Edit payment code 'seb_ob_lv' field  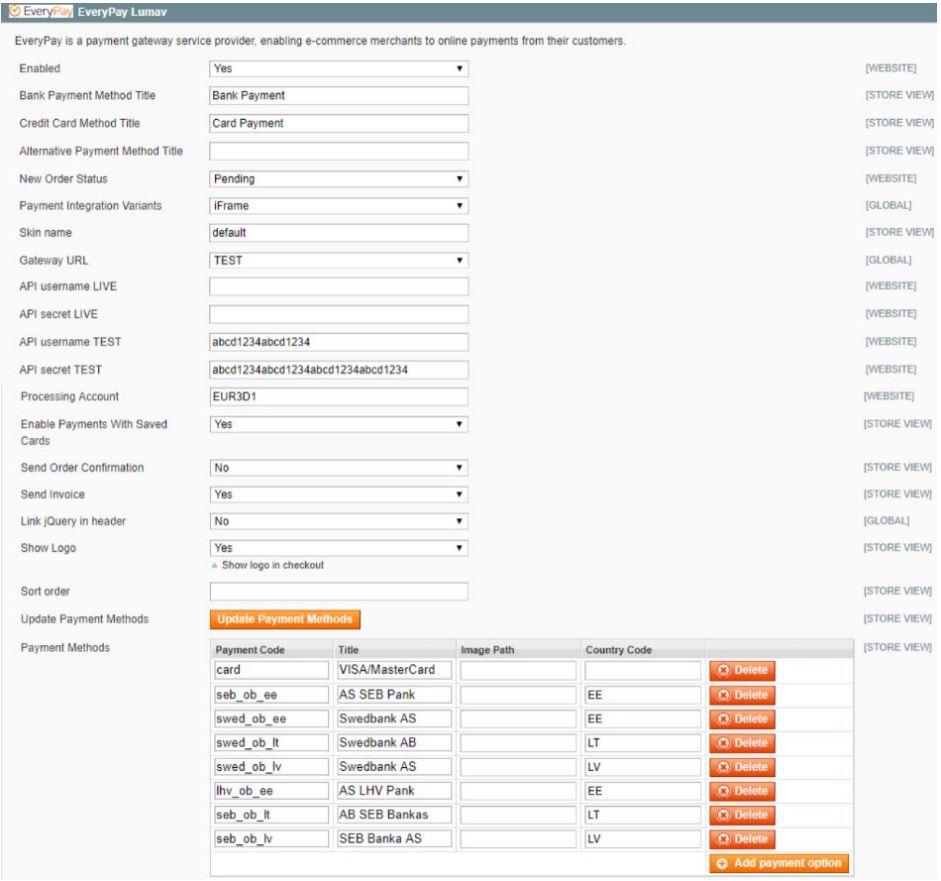coord(271,839)
